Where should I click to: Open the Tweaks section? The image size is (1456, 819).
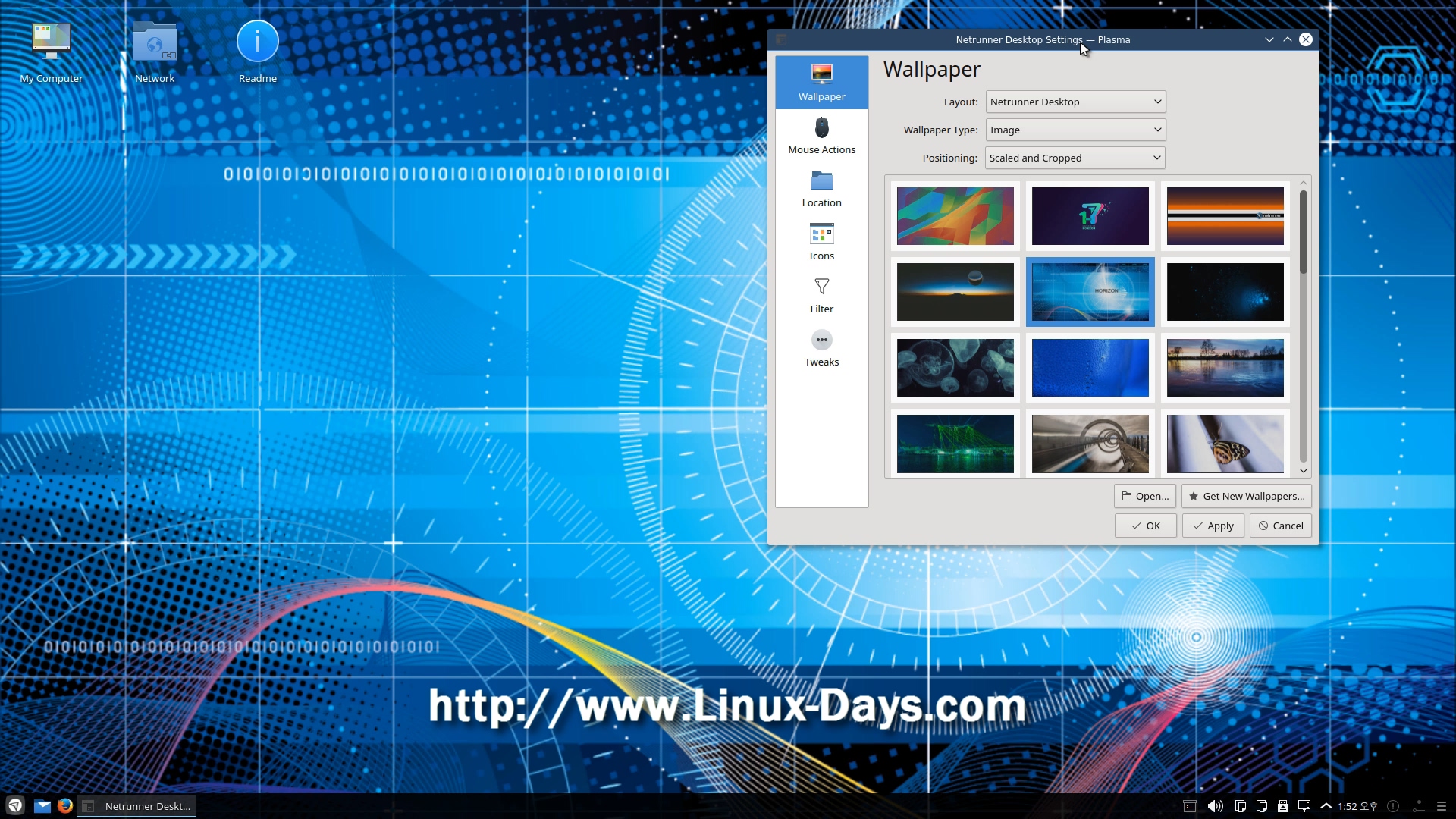821,348
